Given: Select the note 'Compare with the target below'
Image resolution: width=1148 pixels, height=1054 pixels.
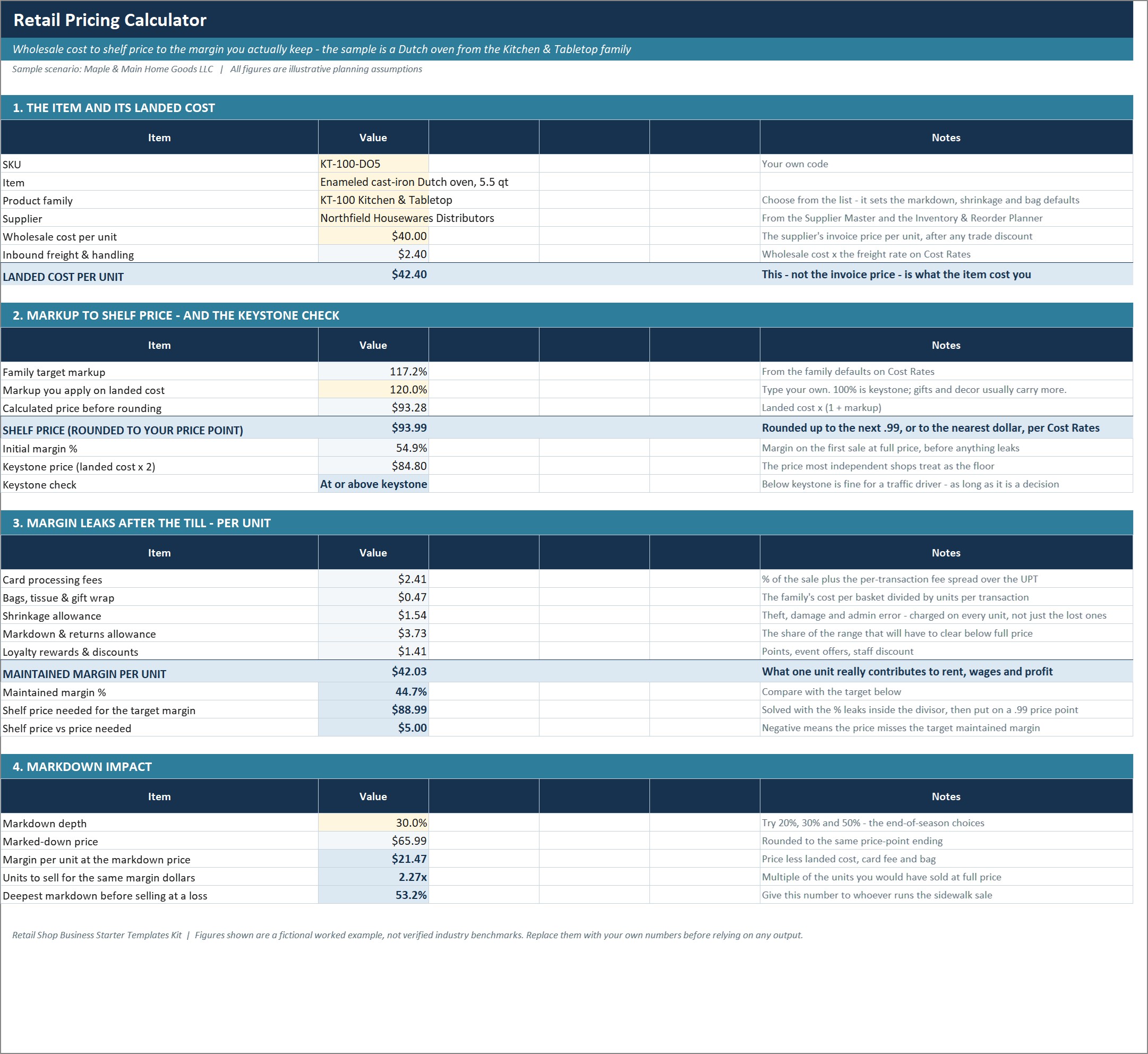Looking at the screenshot, I should tap(832, 691).
